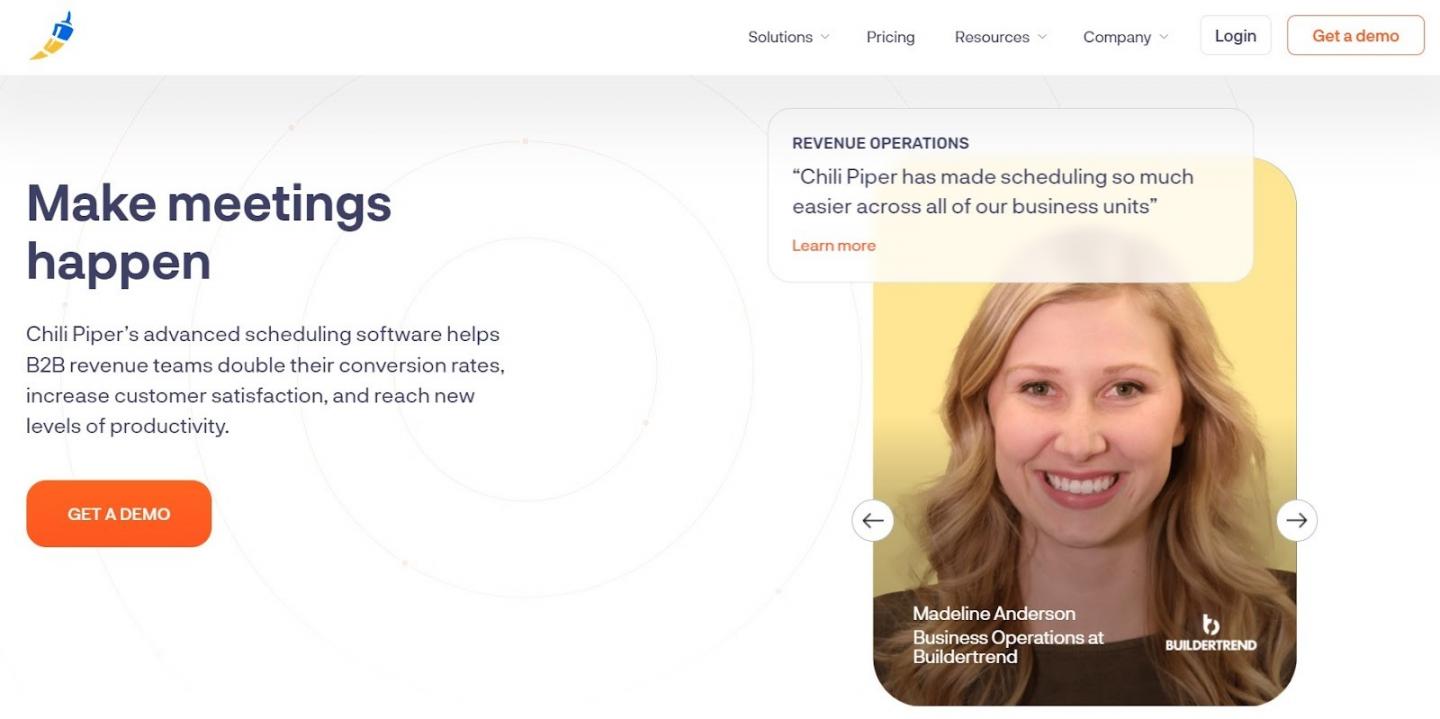
Task: Click the Login button
Action: tap(1236, 35)
